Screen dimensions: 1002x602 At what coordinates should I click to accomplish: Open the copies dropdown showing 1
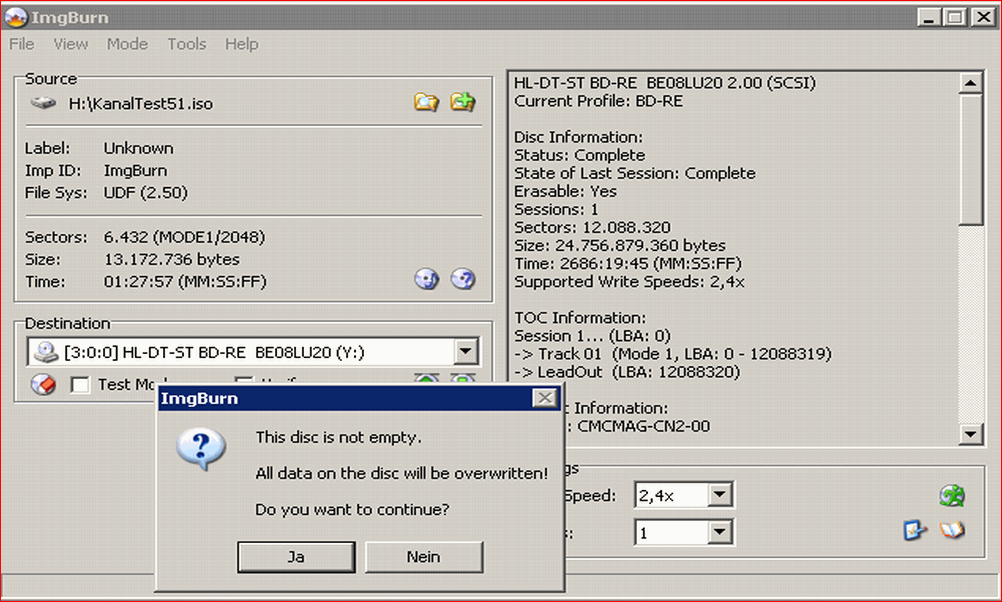click(720, 533)
